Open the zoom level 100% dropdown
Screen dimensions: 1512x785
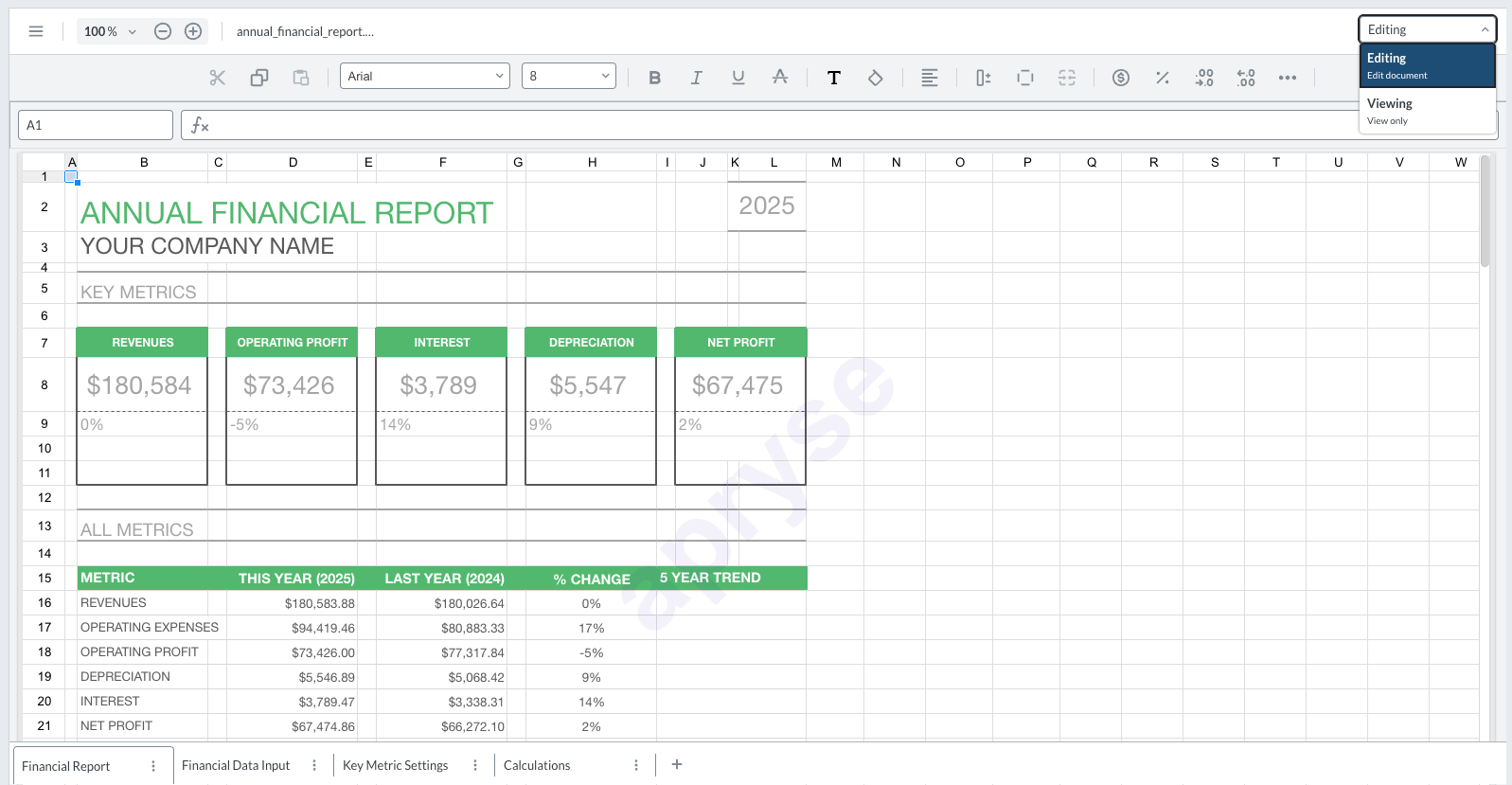110,31
